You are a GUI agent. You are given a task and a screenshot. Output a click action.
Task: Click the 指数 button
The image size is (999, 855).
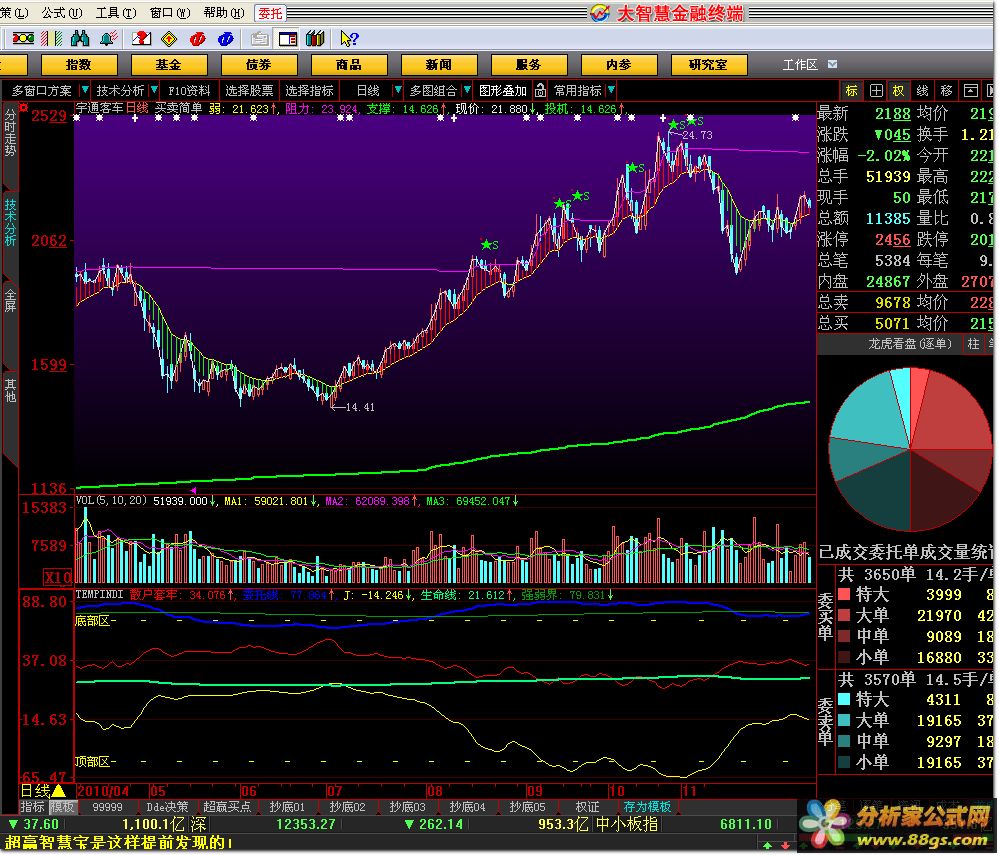click(79, 64)
